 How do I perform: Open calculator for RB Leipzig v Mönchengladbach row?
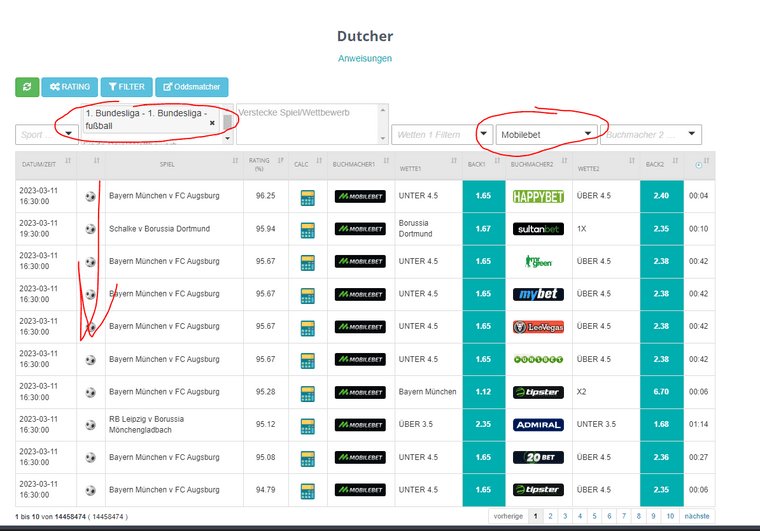pos(308,426)
